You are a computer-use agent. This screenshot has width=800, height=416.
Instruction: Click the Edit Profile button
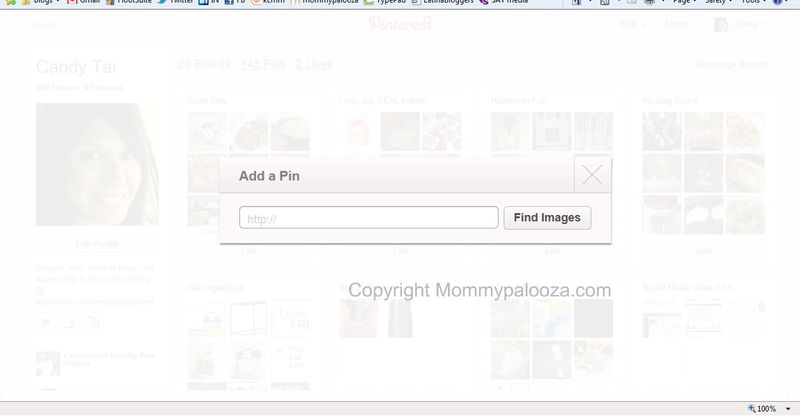coord(97,244)
